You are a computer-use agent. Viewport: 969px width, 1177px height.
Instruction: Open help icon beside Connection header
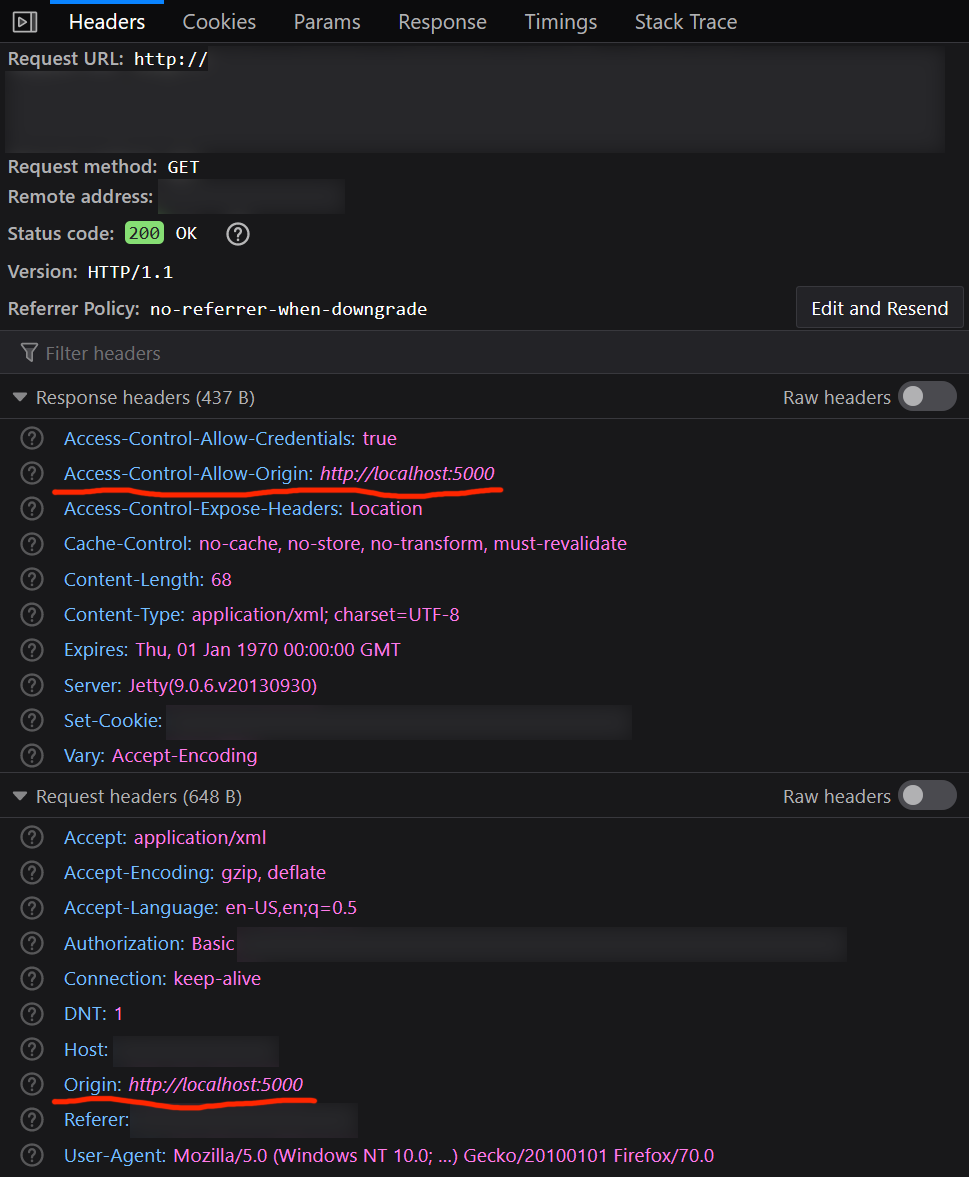pyautogui.click(x=32, y=979)
